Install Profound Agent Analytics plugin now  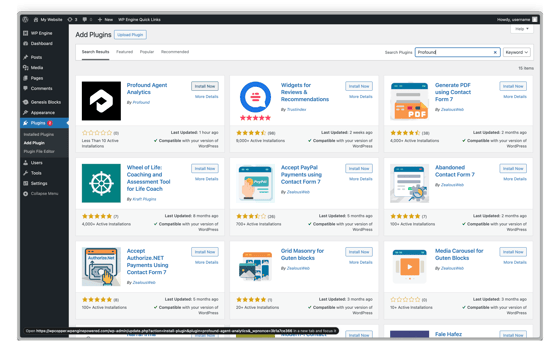(205, 86)
